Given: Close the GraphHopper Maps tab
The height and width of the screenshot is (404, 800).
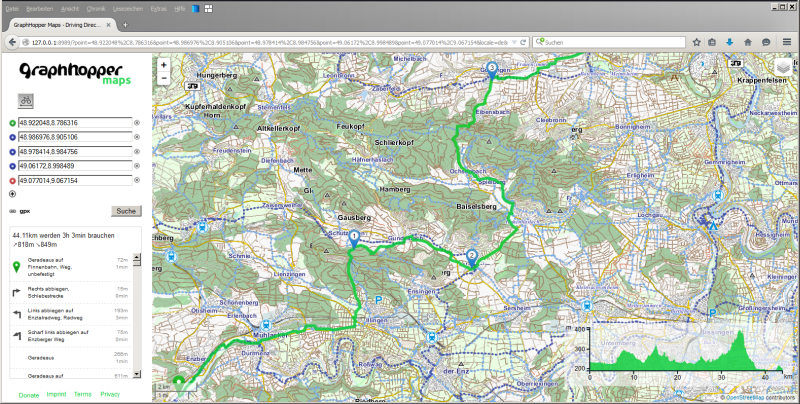Looking at the screenshot, I should [x=110, y=24].
